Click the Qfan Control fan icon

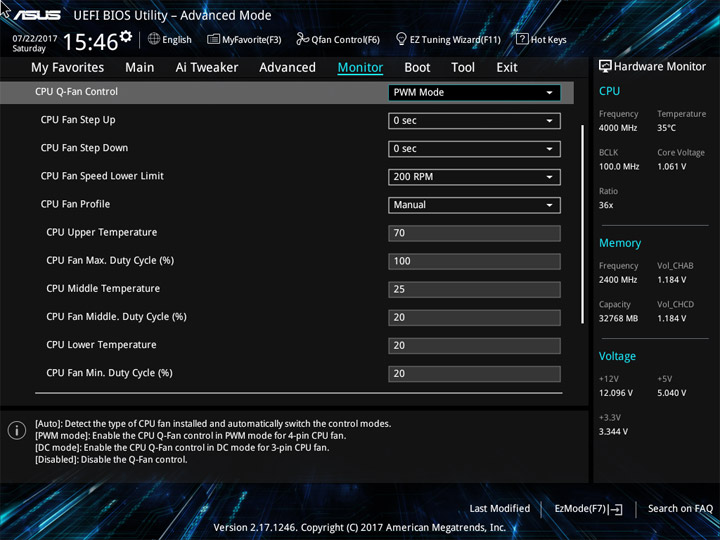coord(302,39)
